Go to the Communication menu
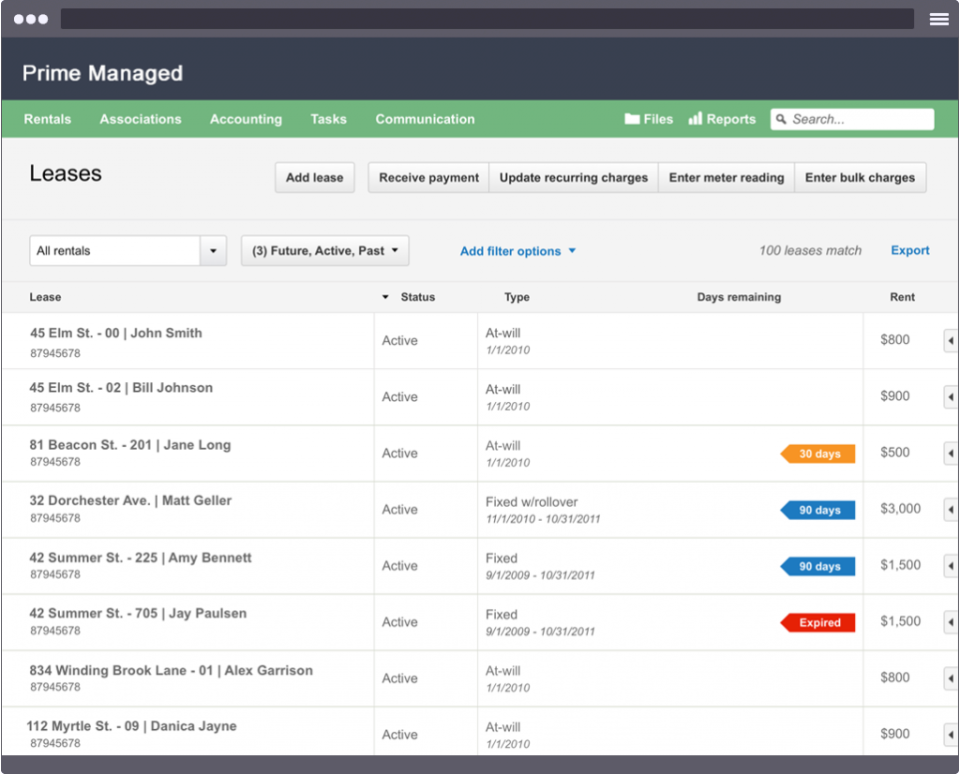The image size is (960, 774). point(425,119)
